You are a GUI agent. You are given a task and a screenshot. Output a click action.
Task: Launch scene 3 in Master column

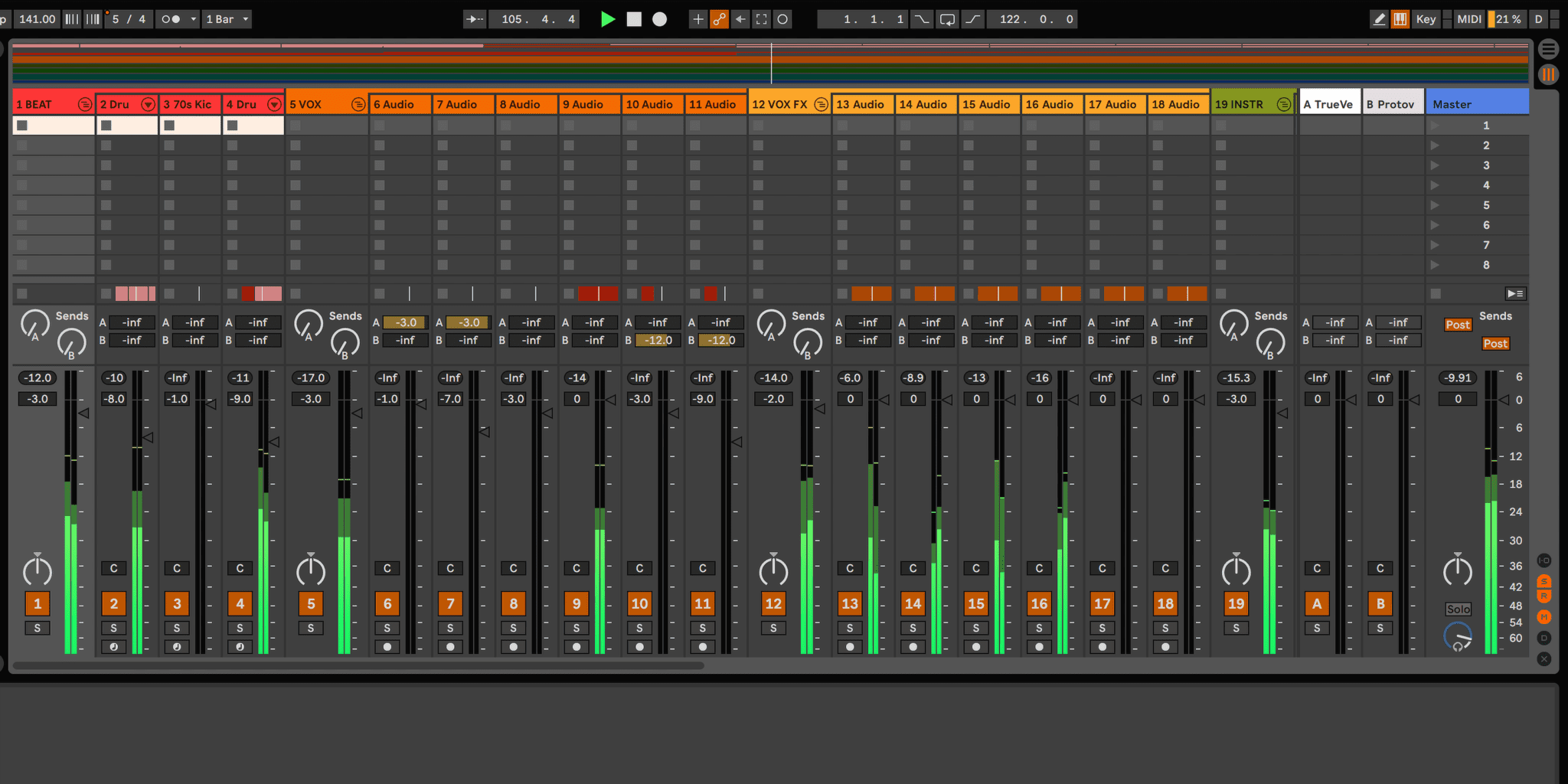point(1435,165)
